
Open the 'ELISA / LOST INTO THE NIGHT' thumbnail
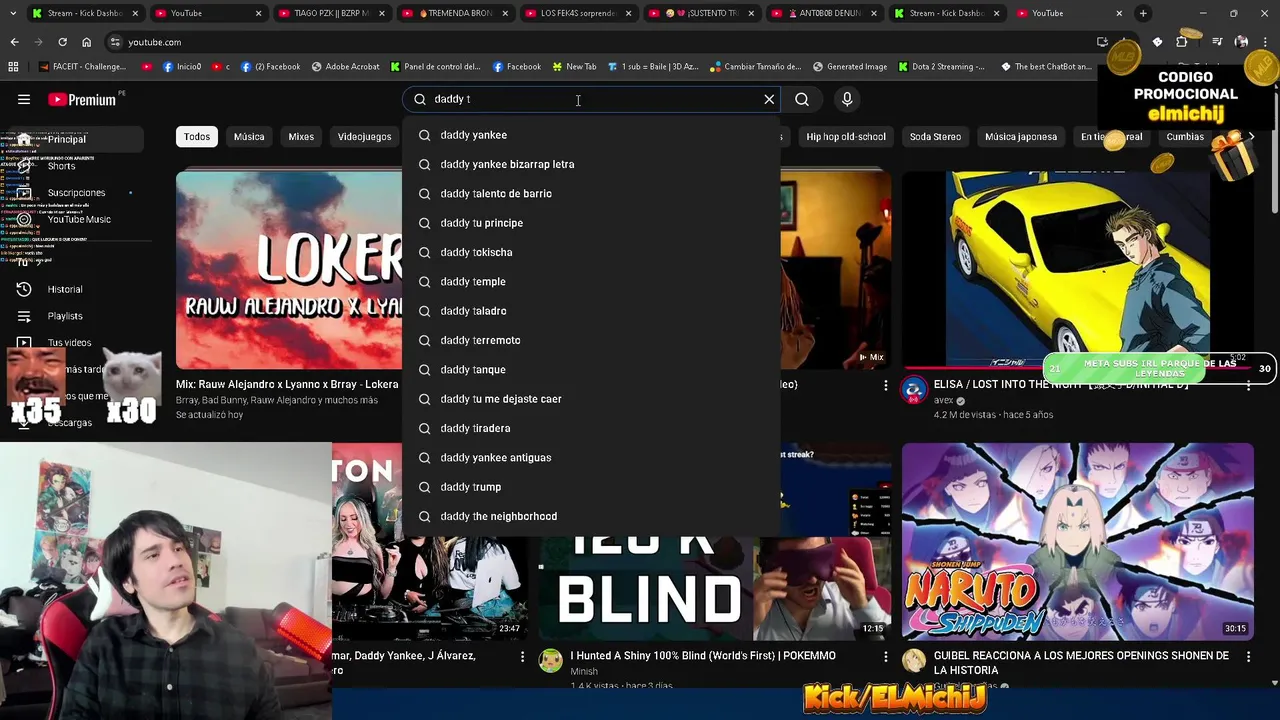click(1077, 268)
